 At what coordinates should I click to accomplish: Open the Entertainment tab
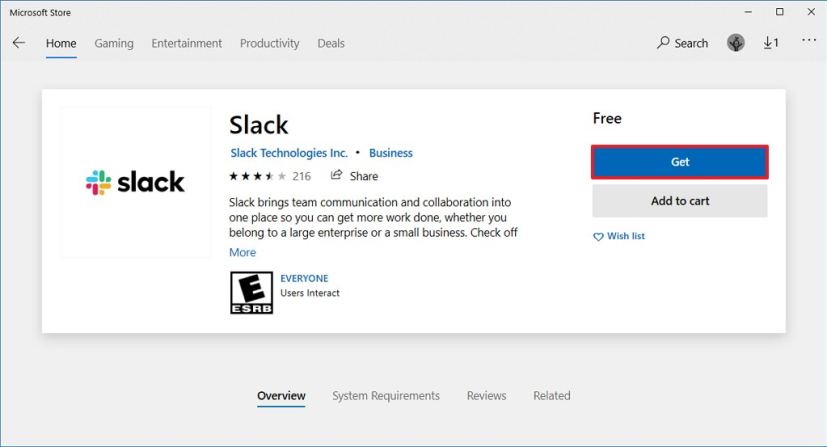tap(187, 43)
